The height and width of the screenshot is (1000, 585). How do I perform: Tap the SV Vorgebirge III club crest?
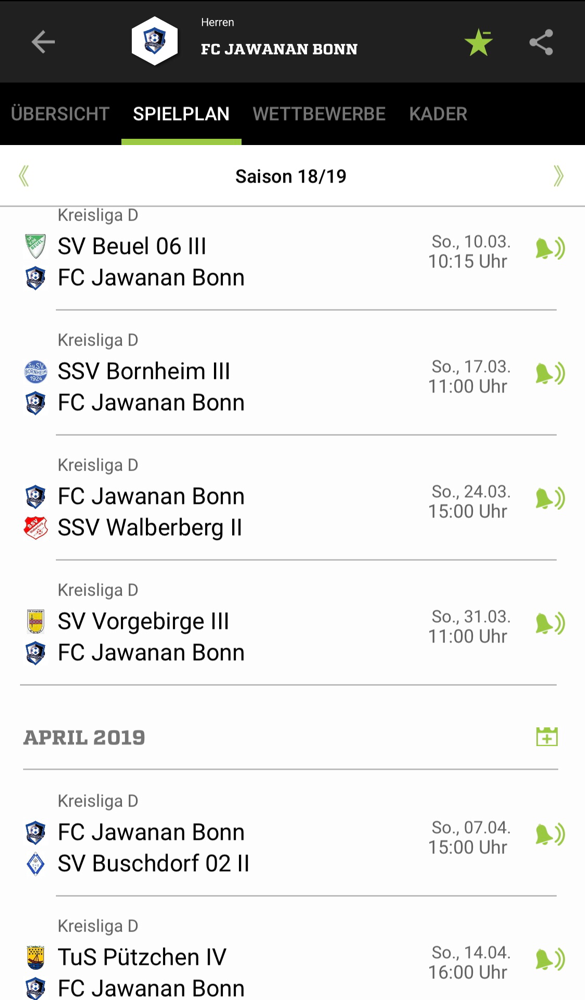(36, 621)
